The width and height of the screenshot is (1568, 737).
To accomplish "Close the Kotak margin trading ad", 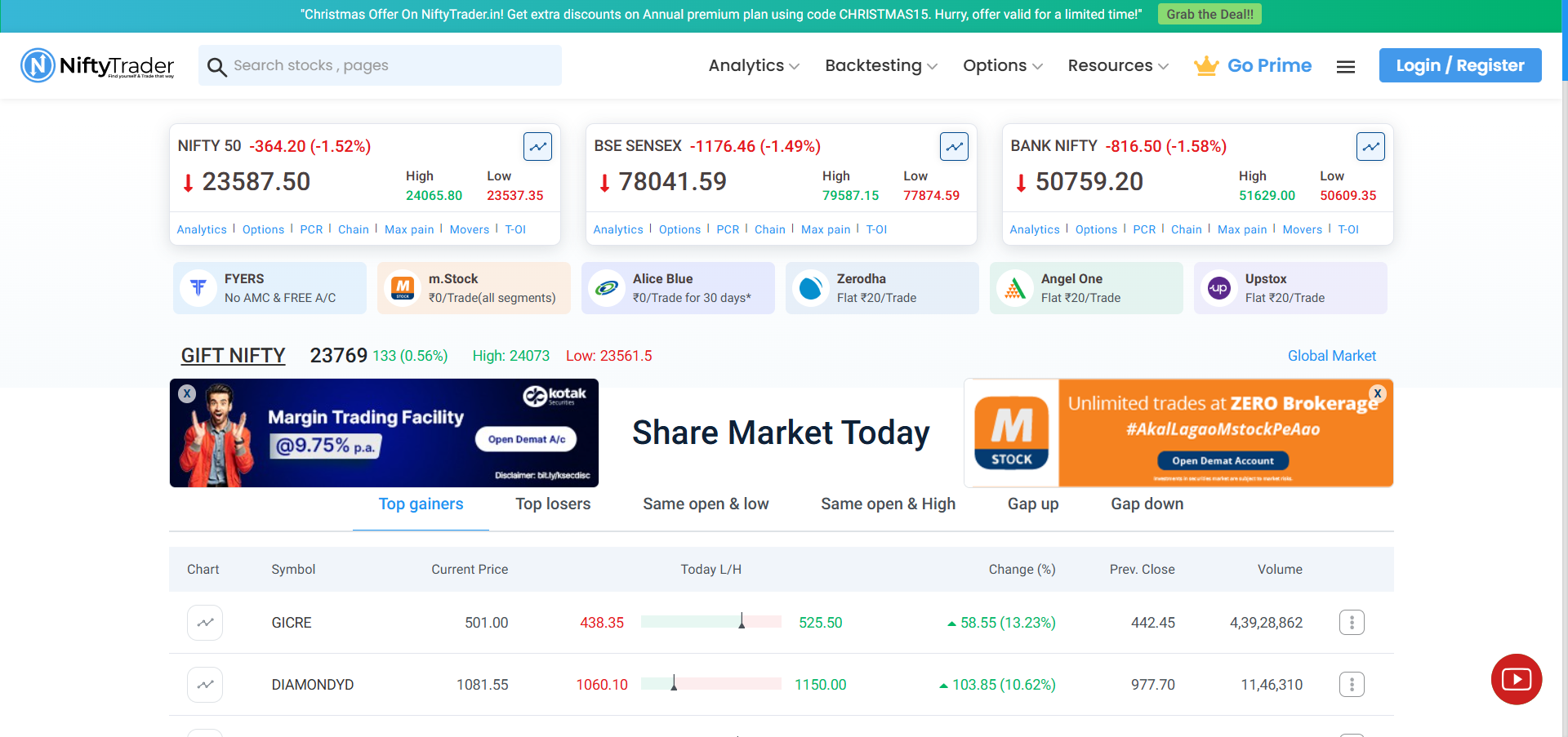I will [x=187, y=393].
